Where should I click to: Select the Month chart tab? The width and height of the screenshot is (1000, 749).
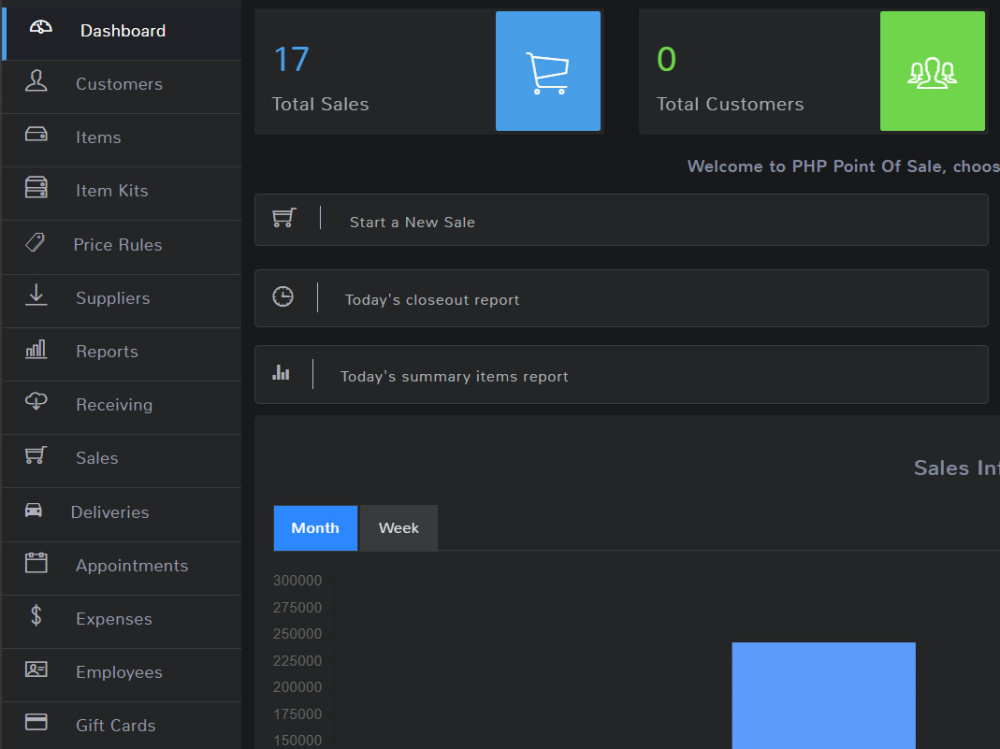(x=316, y=528)
